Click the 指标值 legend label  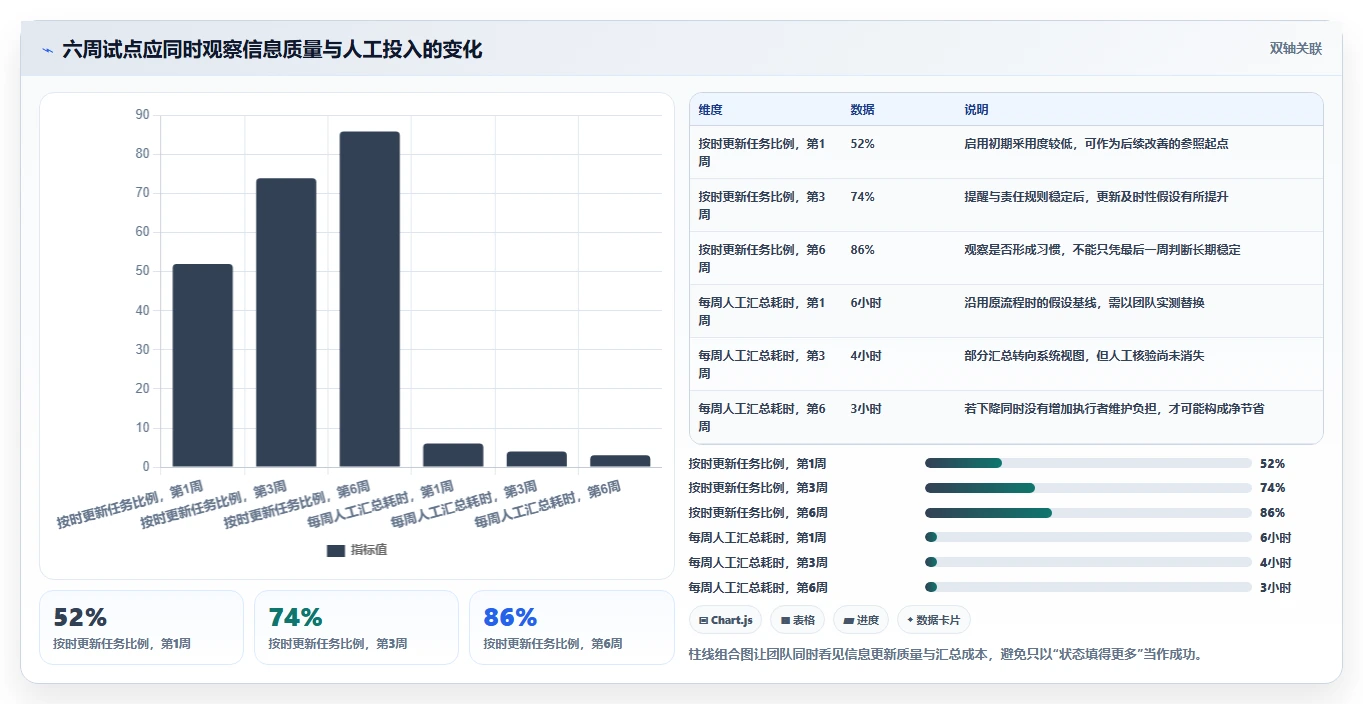[369, 550]
